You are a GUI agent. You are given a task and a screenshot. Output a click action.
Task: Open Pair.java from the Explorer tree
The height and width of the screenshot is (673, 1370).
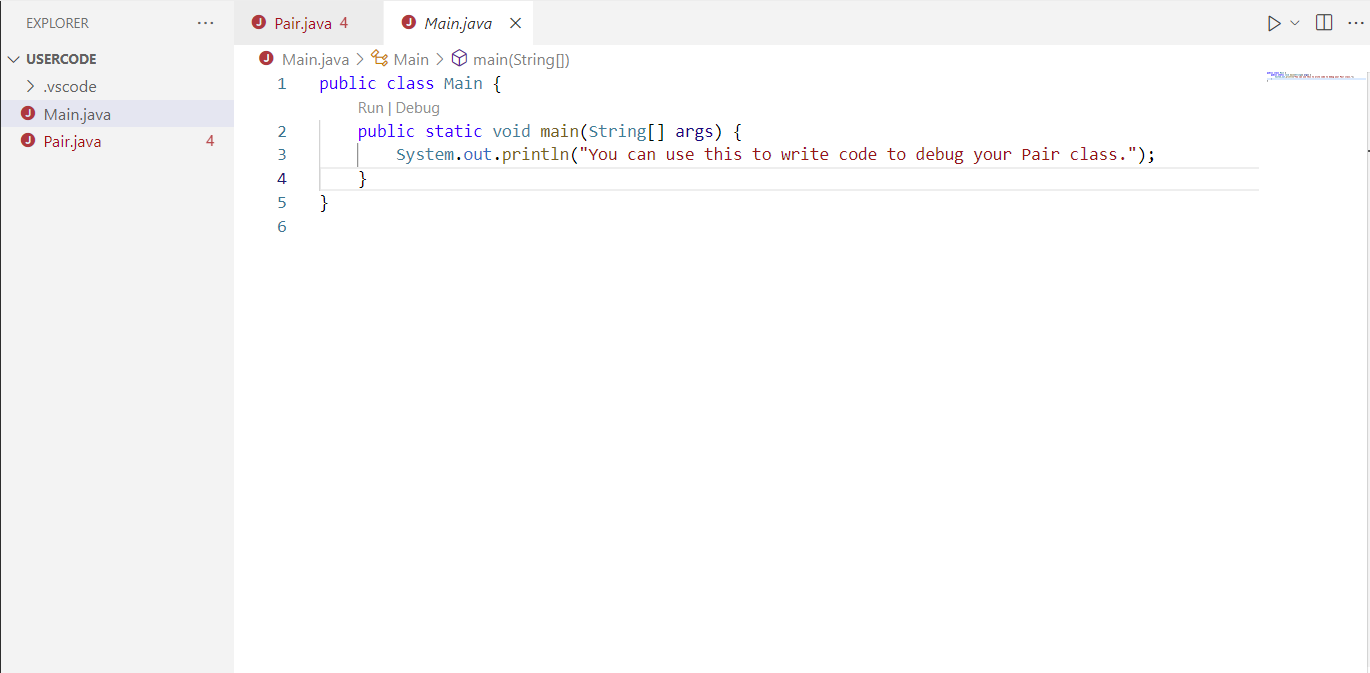click(72, 141)
